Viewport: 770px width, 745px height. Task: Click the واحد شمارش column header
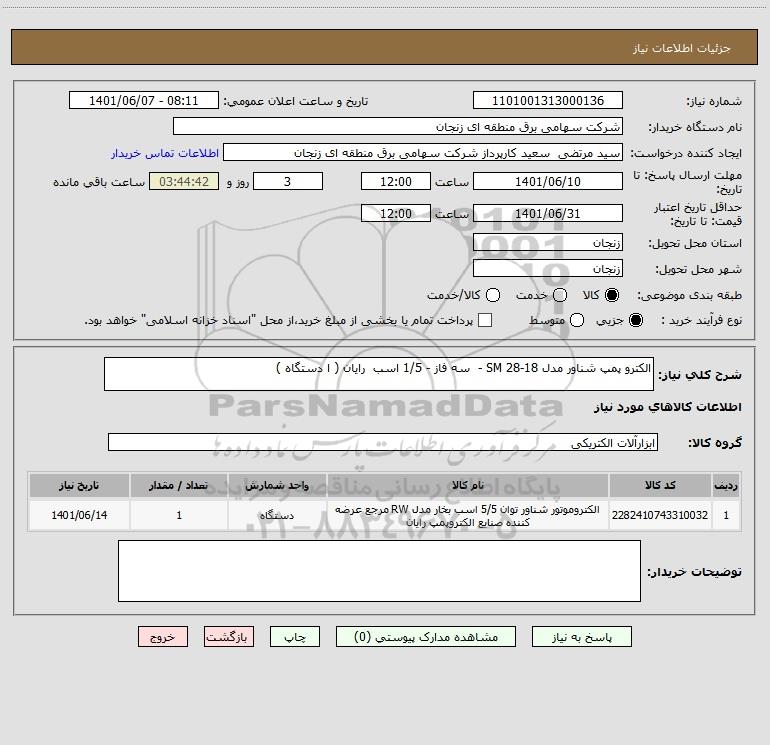pyautogui.click(x=277, y=485)
